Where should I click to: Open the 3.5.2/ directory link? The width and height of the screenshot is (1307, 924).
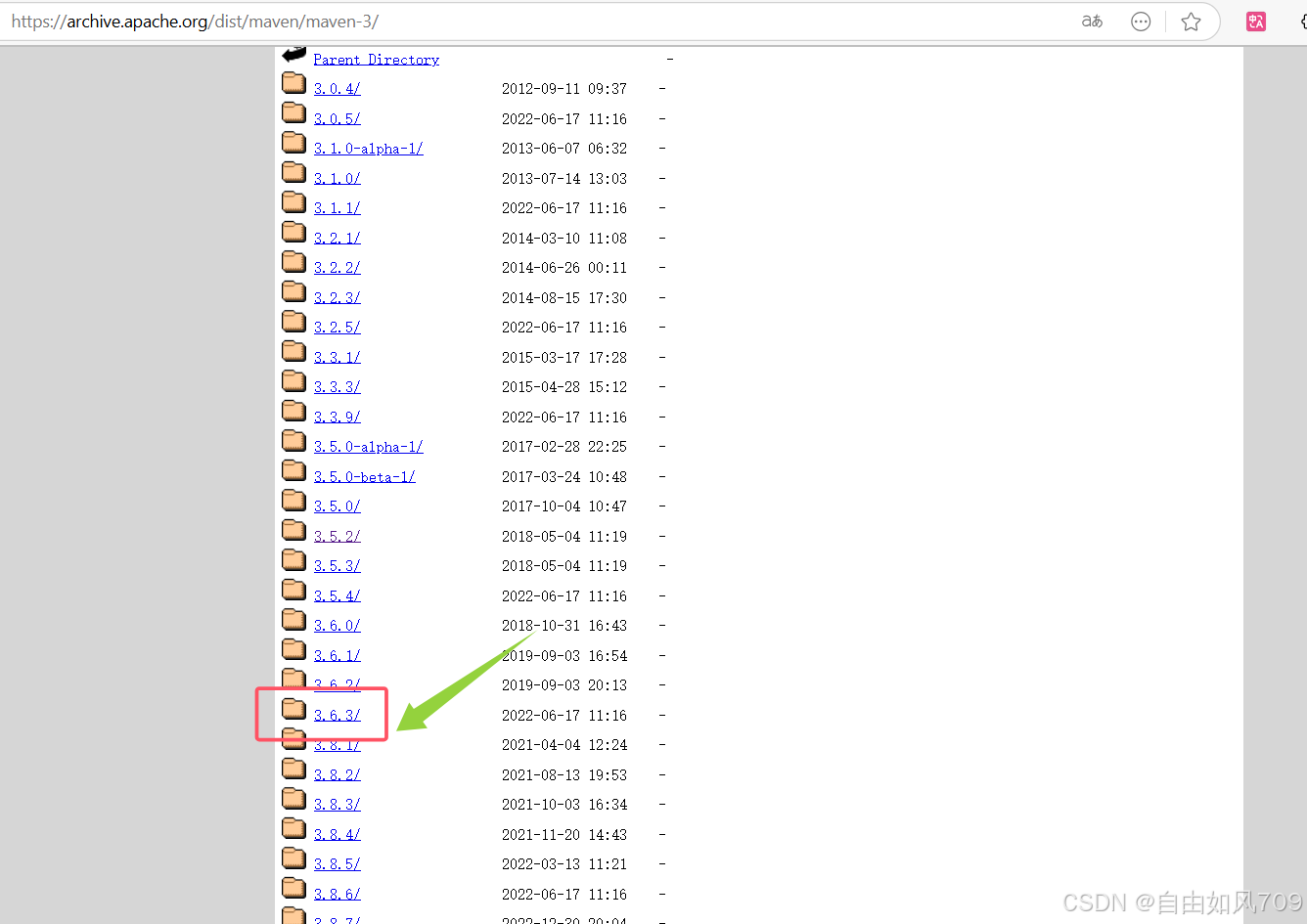(338, 537)
